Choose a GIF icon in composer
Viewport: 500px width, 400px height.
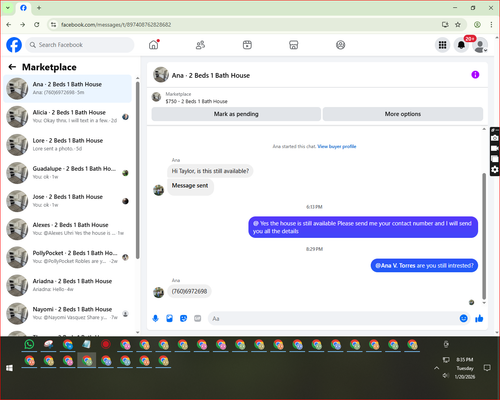(198, 318)
